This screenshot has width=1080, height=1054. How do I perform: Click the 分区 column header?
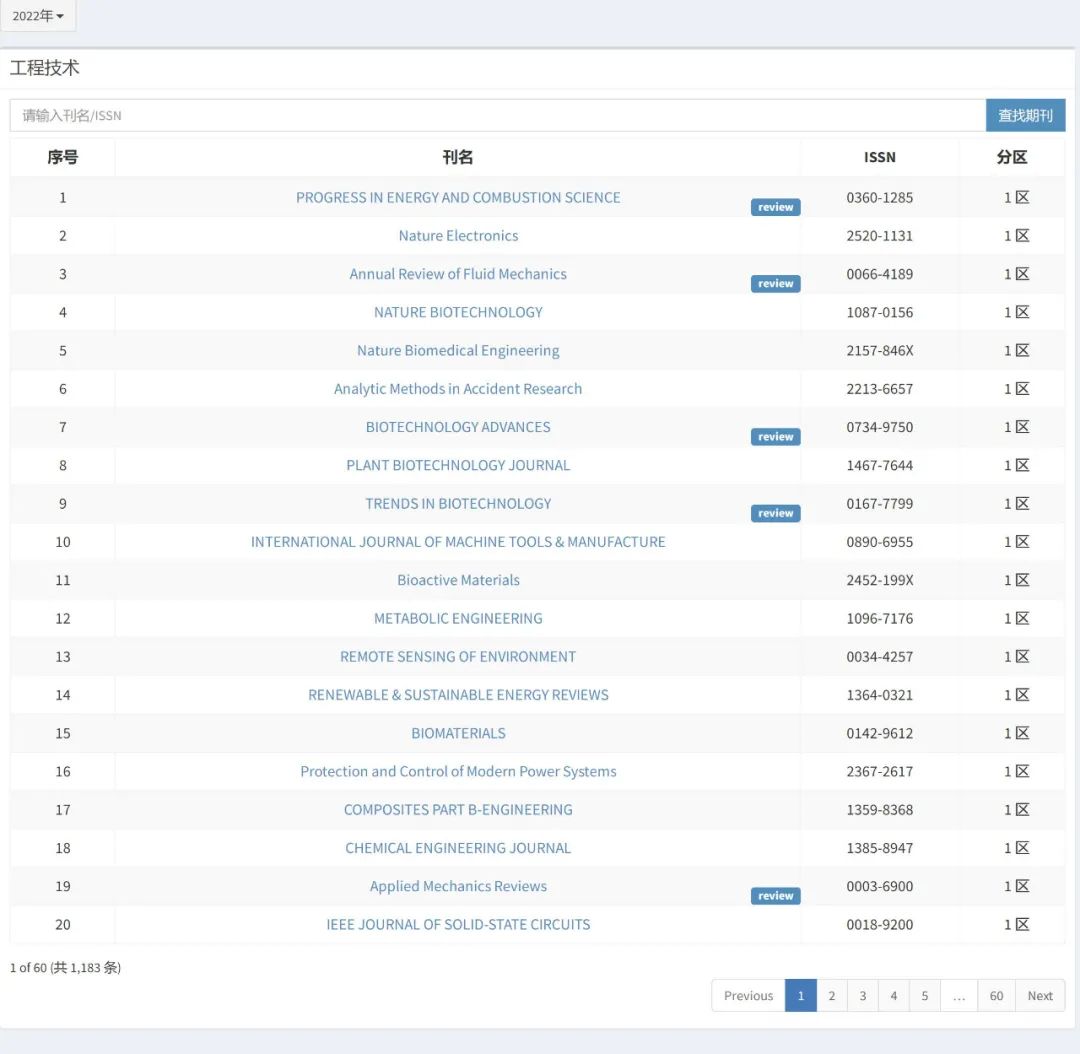tap(1012, 157)
